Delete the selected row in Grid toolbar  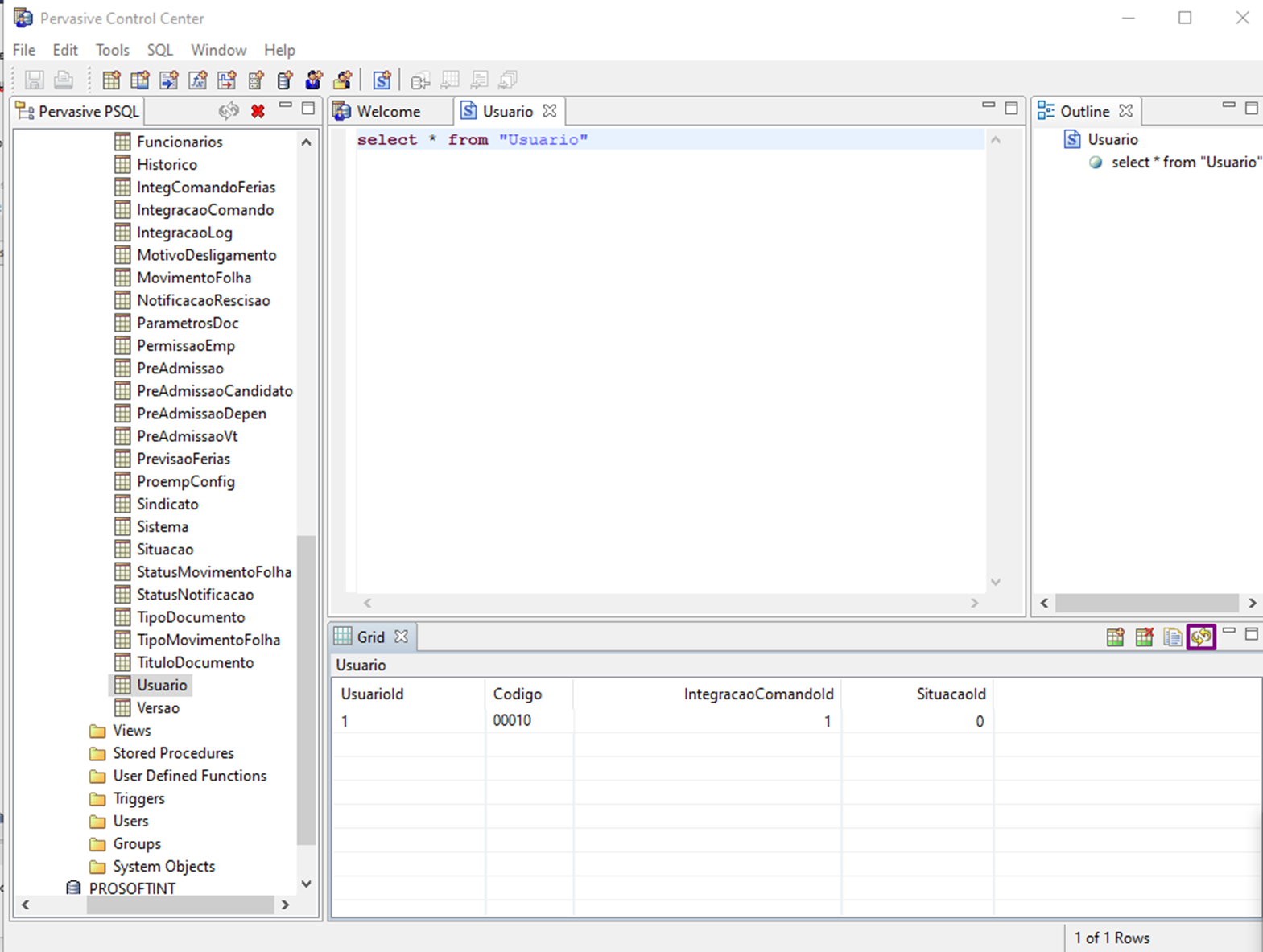(x=1144, y=637)
